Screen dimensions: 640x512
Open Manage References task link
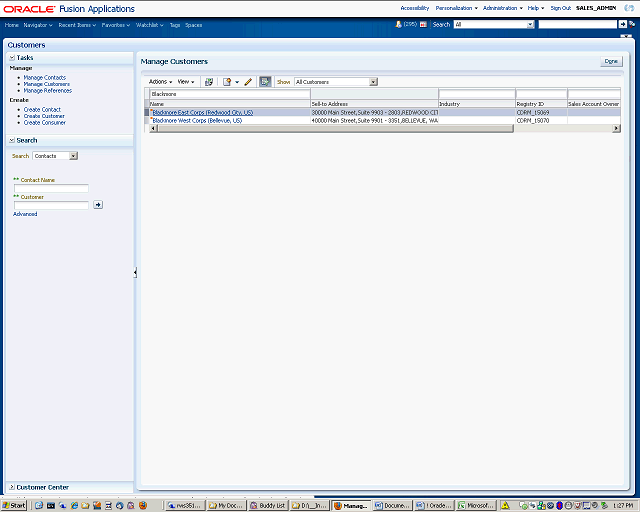(x=47, y=90)
